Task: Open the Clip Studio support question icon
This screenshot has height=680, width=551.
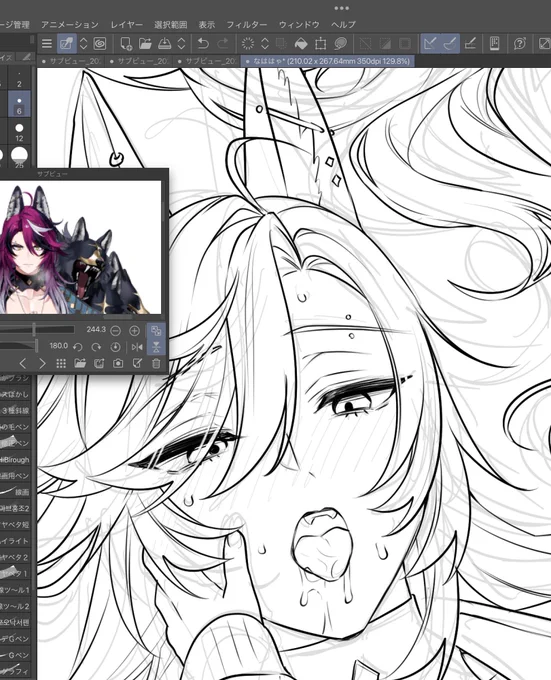Action: click(x=519, y=43)
